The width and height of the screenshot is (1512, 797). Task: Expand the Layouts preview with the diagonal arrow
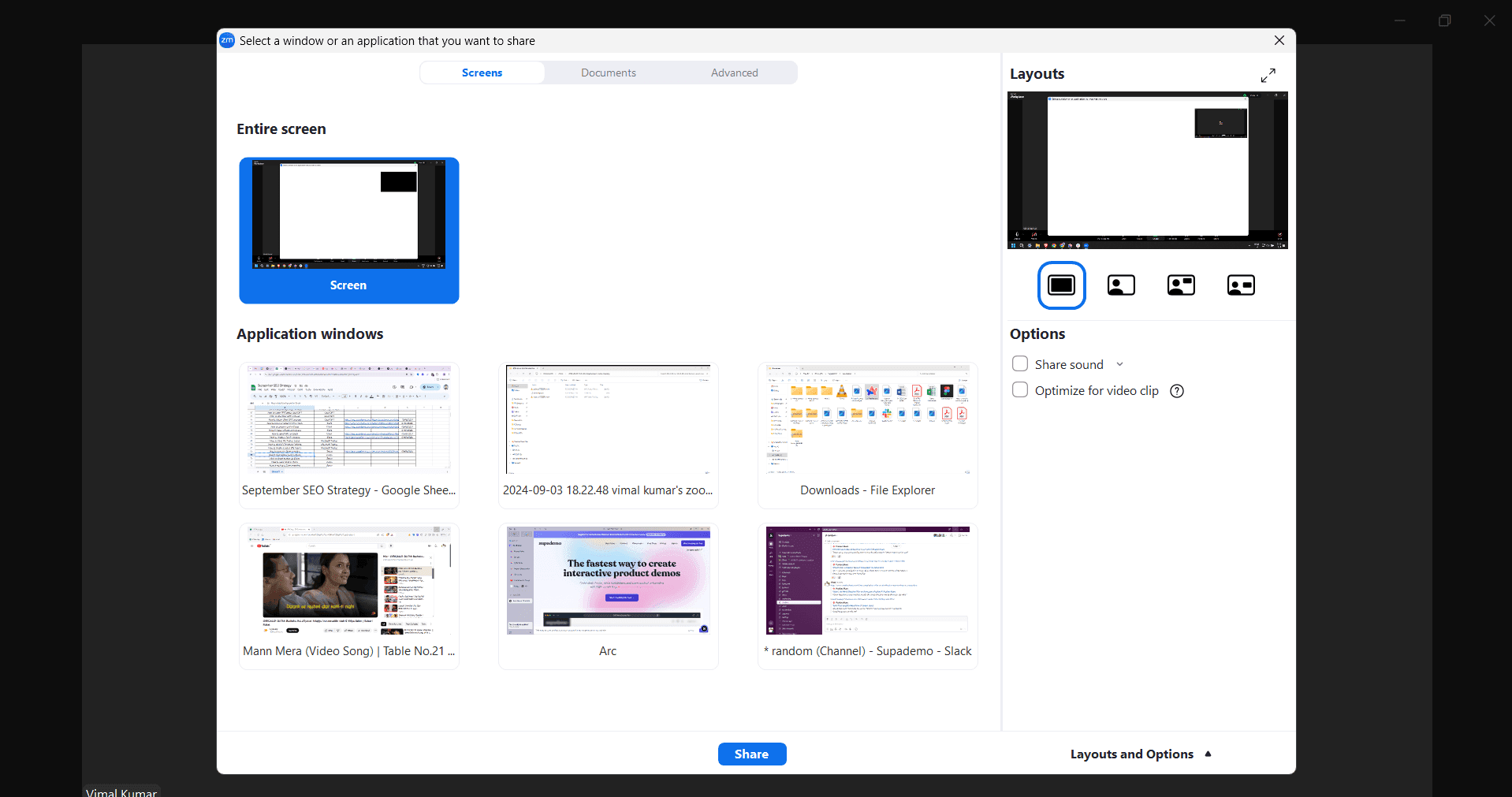[1268, 74]
